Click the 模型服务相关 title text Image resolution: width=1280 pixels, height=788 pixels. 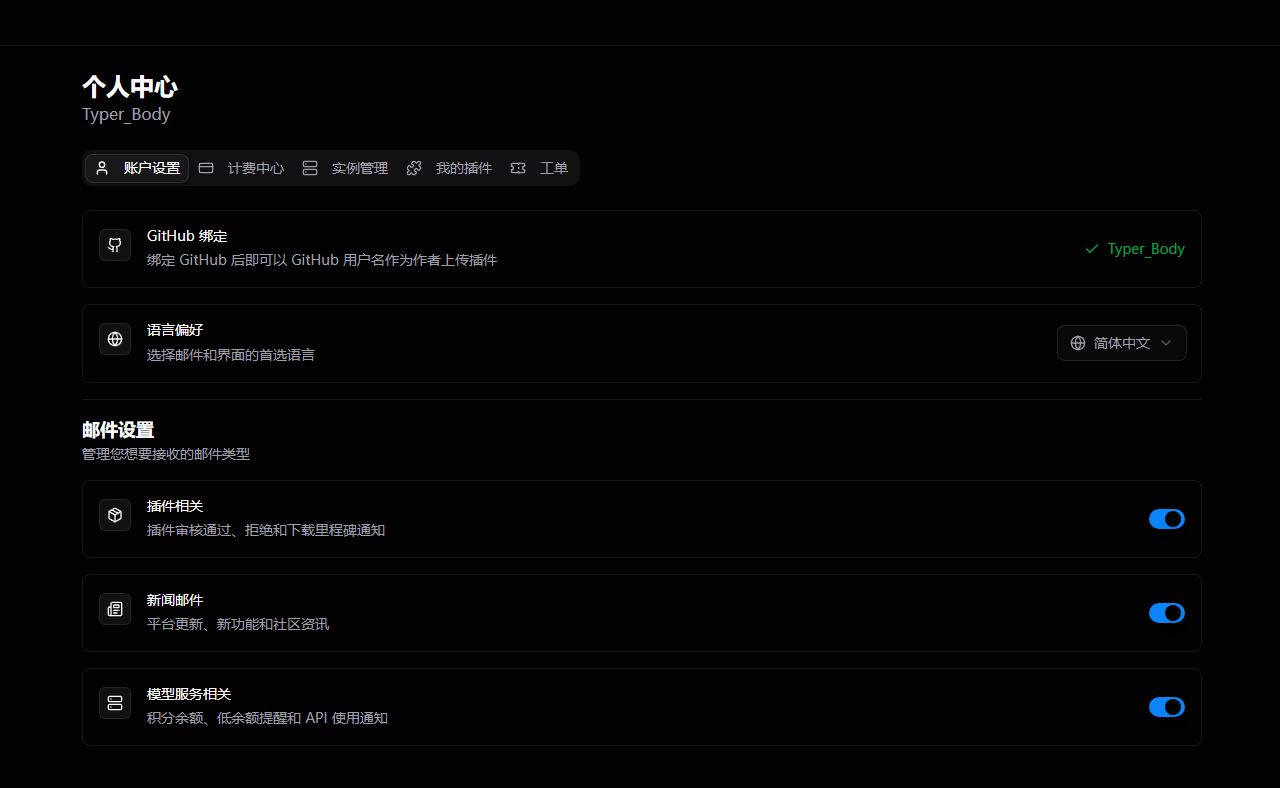tap(189, 694)
